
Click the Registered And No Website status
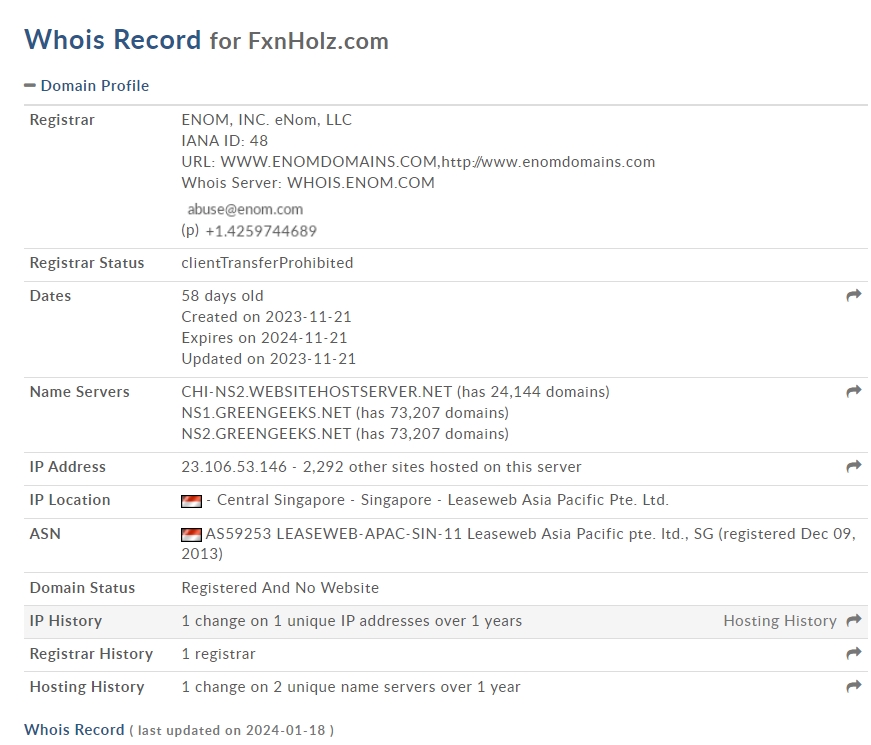point(280,588)
